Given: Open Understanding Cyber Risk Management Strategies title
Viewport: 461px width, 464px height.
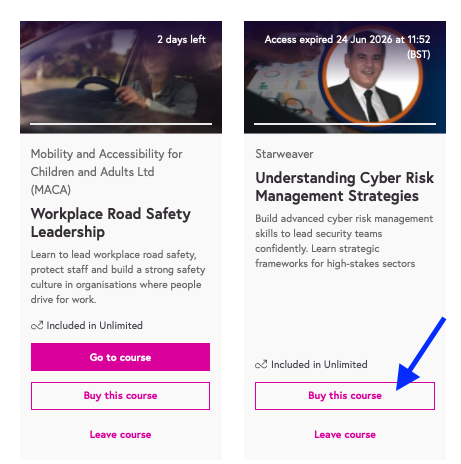Looking at the screenshot, I should click(x=345, y=187).
